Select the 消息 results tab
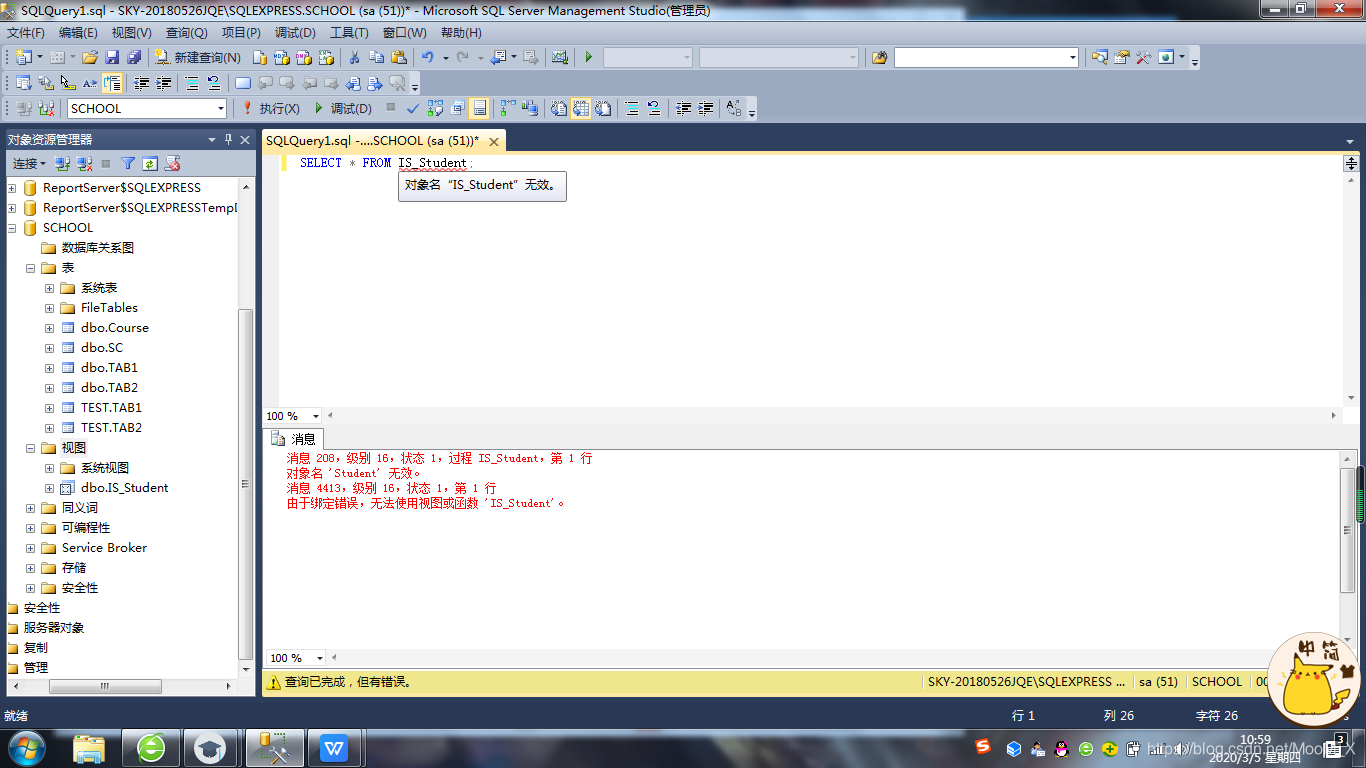Screen dimensions: 1366x768 click(x=294, y=438)
